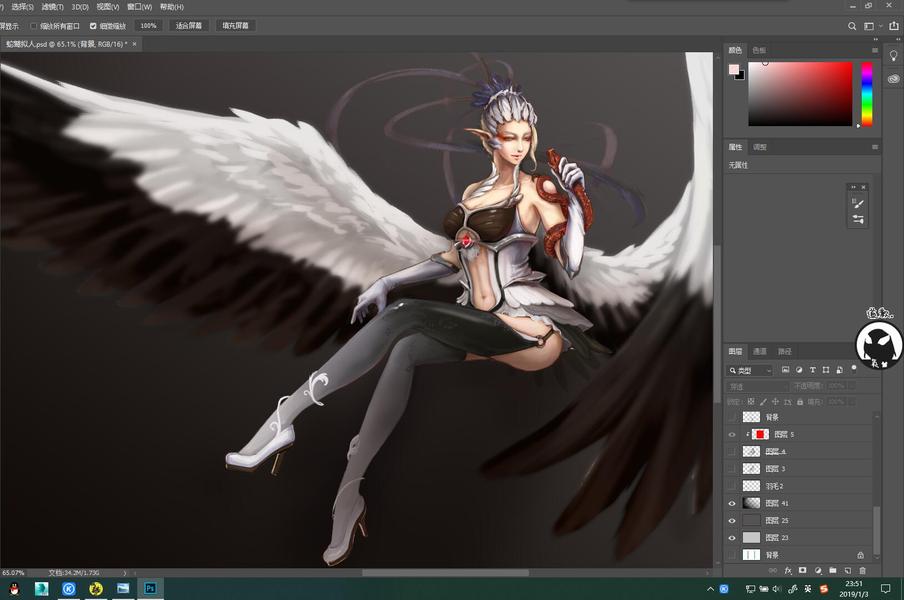Viewport: 904px width, 600px height.
Task: Open the blue K app in taskbar
Action: point(69,588)
